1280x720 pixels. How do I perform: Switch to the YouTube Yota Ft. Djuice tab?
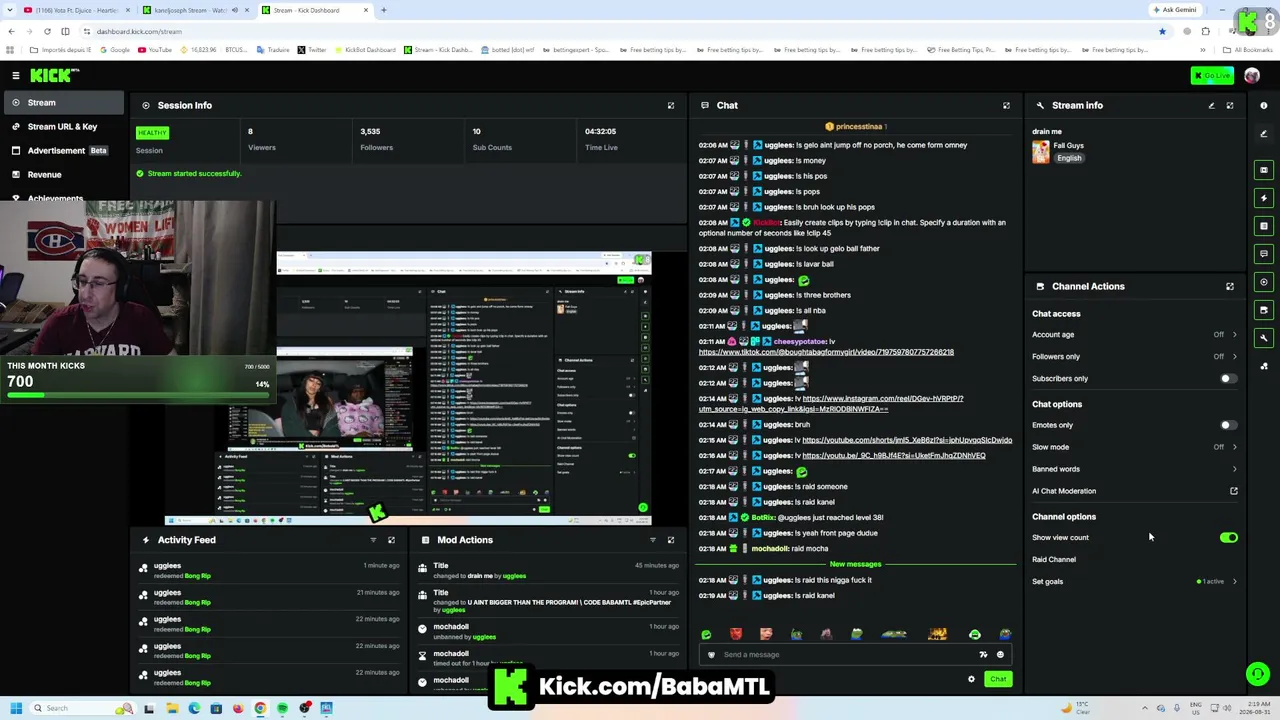[76, 10]
